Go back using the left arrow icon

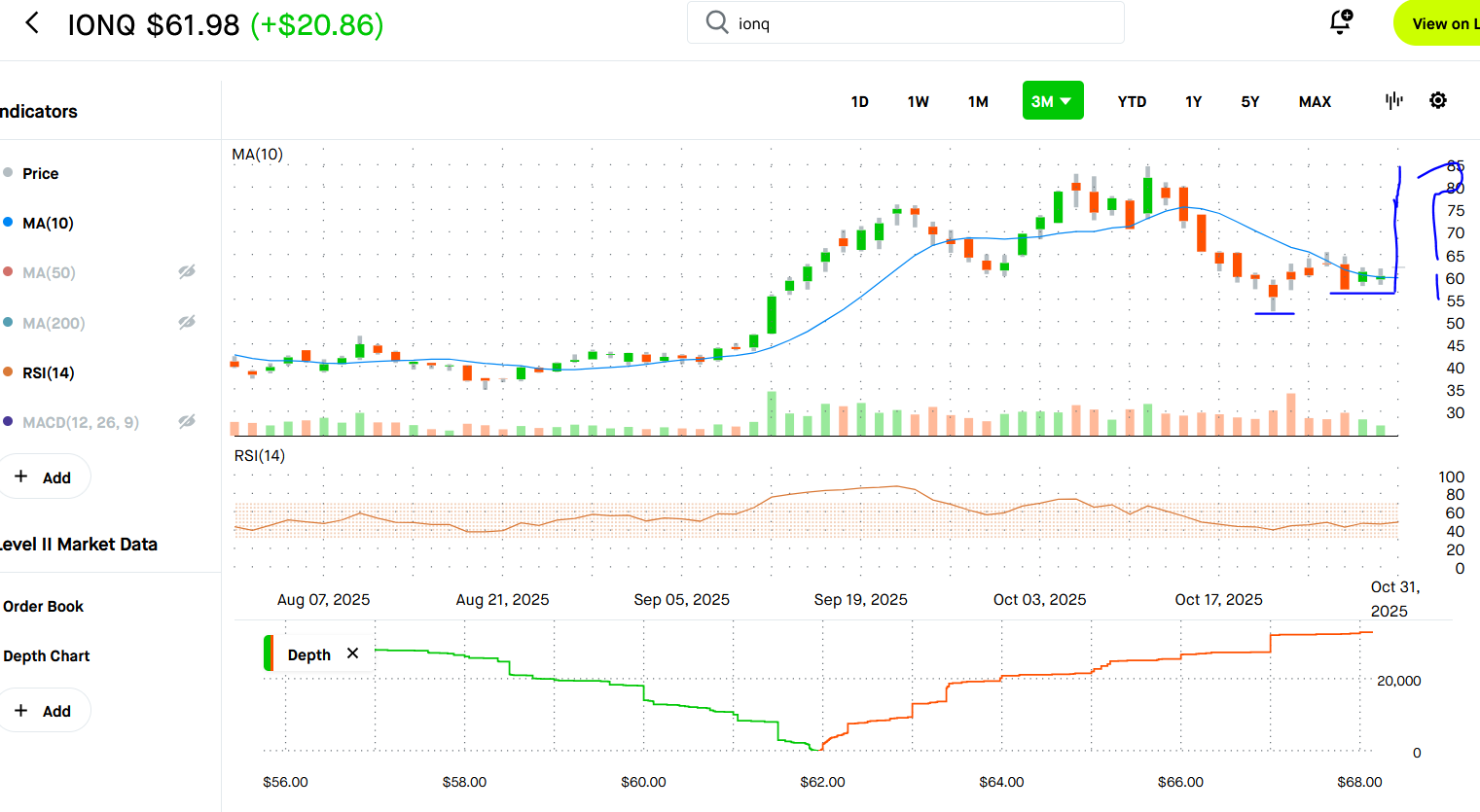(x=32, y=23)
